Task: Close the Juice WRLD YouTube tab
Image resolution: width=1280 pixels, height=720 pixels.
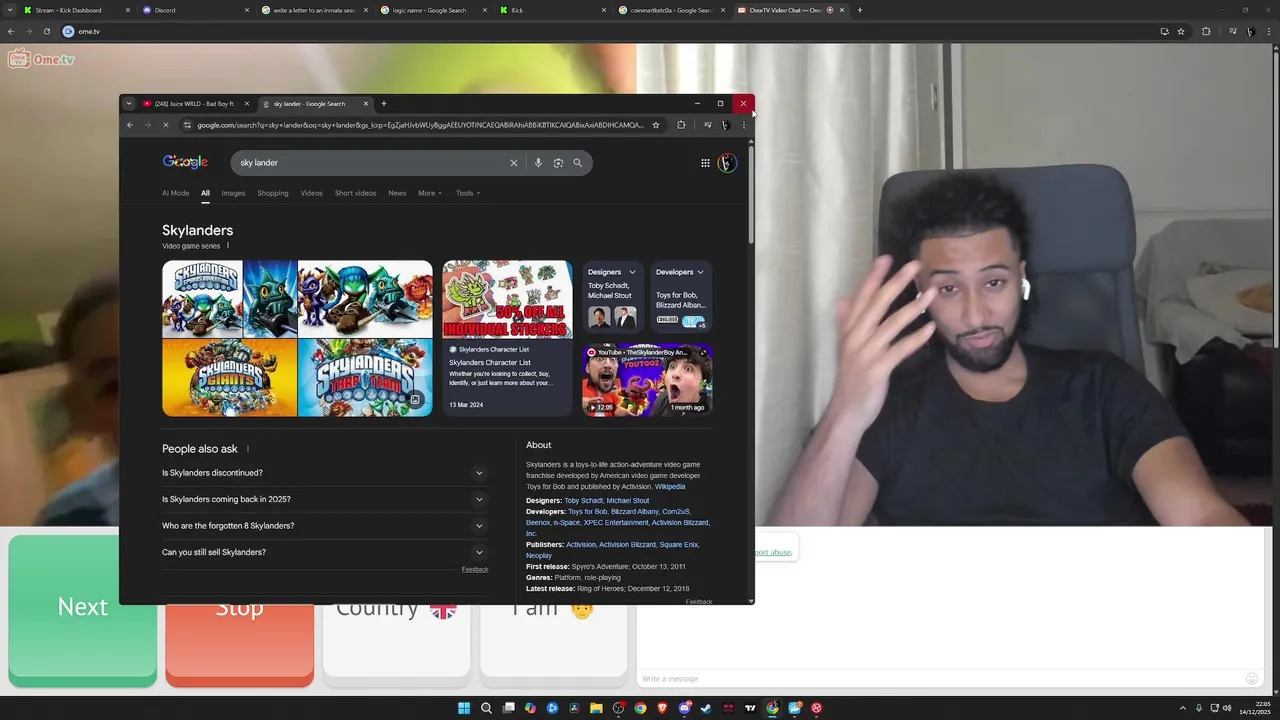Action: (x=247, y=104)
